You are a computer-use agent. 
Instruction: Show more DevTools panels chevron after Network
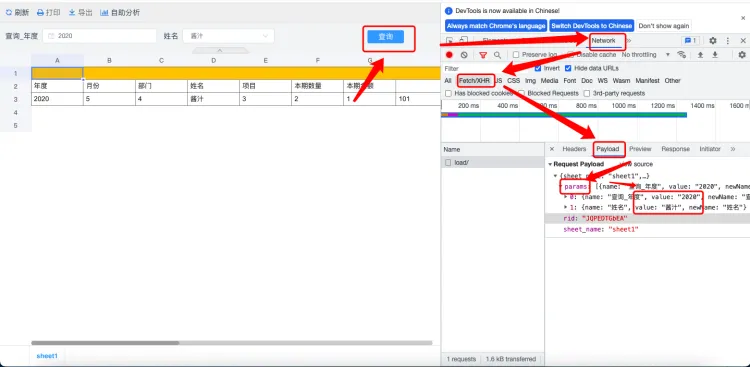pyautogui.click(x=629, y=41)
